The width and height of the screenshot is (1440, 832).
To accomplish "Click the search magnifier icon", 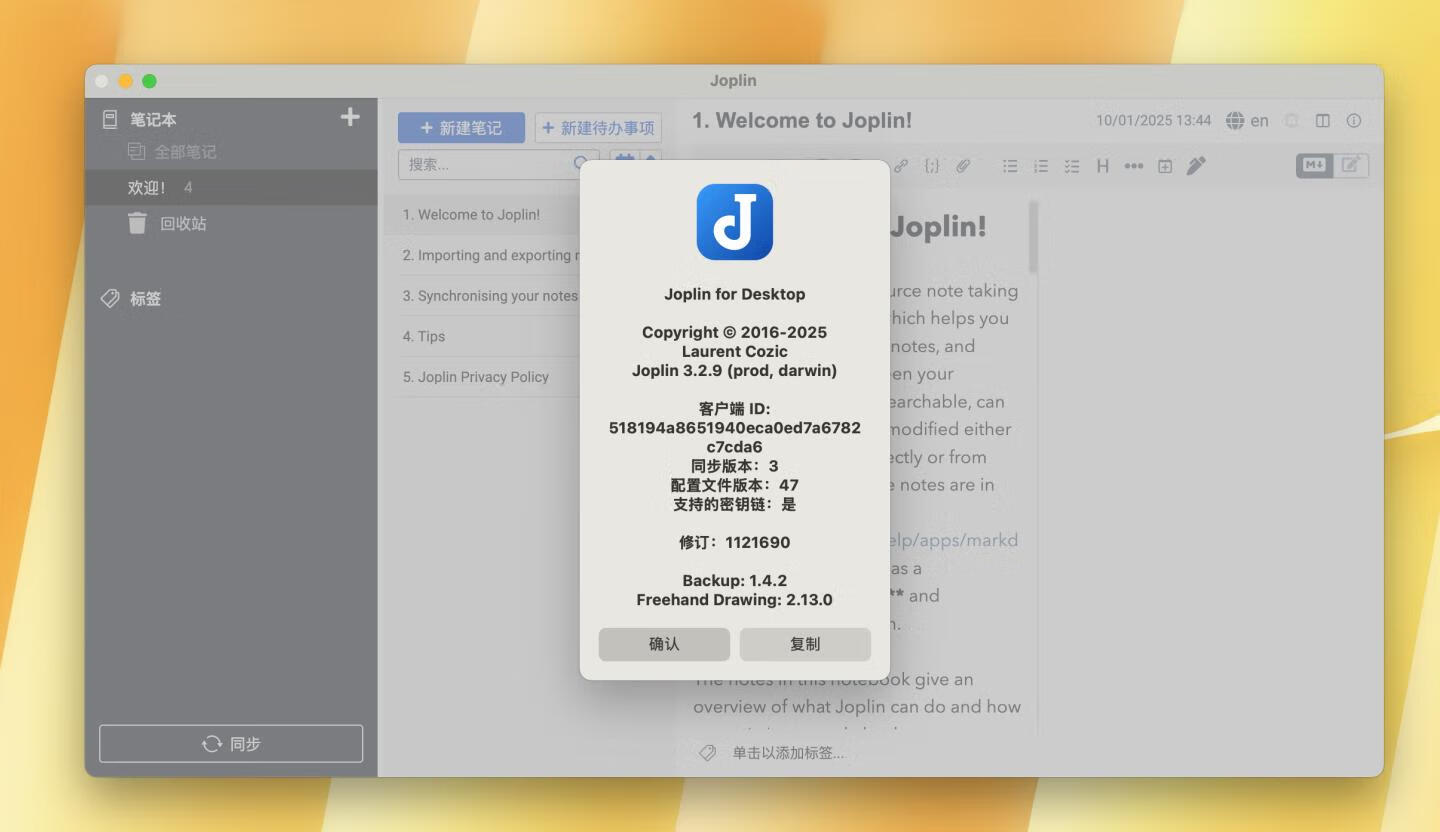I will click(581, 163).
